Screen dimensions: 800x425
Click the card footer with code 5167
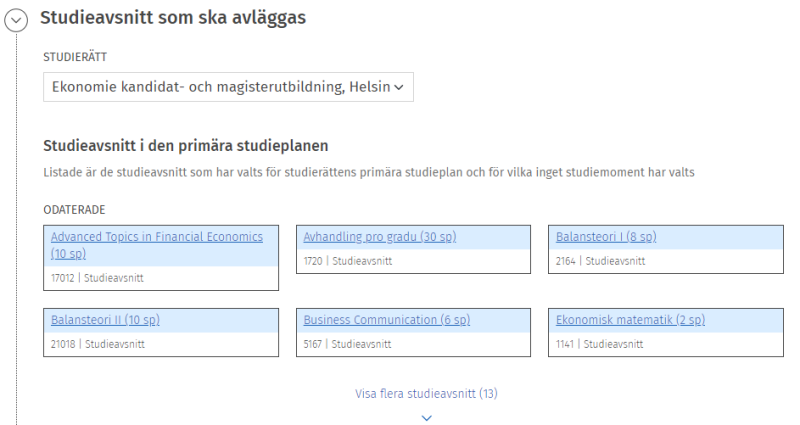pos(414,344)
